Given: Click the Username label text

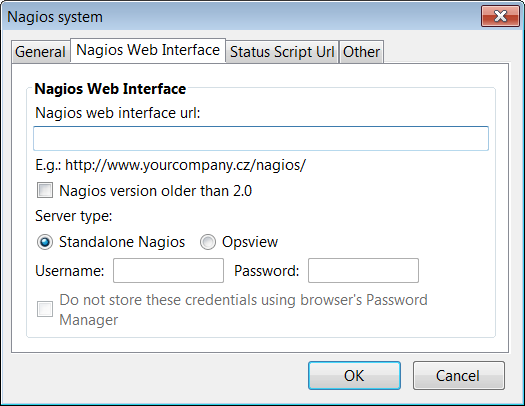Looking at the screenshot, I should coord(70,271).
